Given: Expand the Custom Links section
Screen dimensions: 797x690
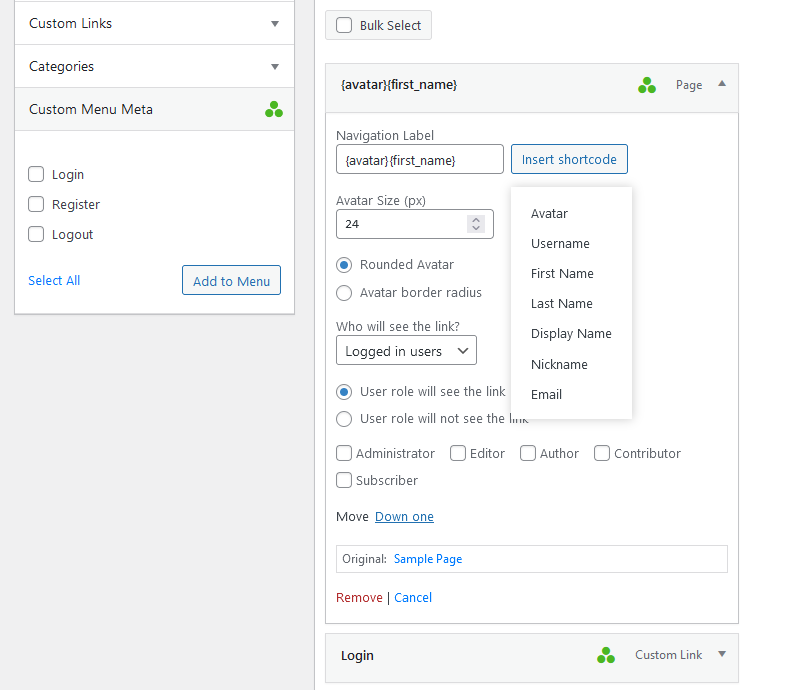Looking at the screenshot, I should [275, 24].
